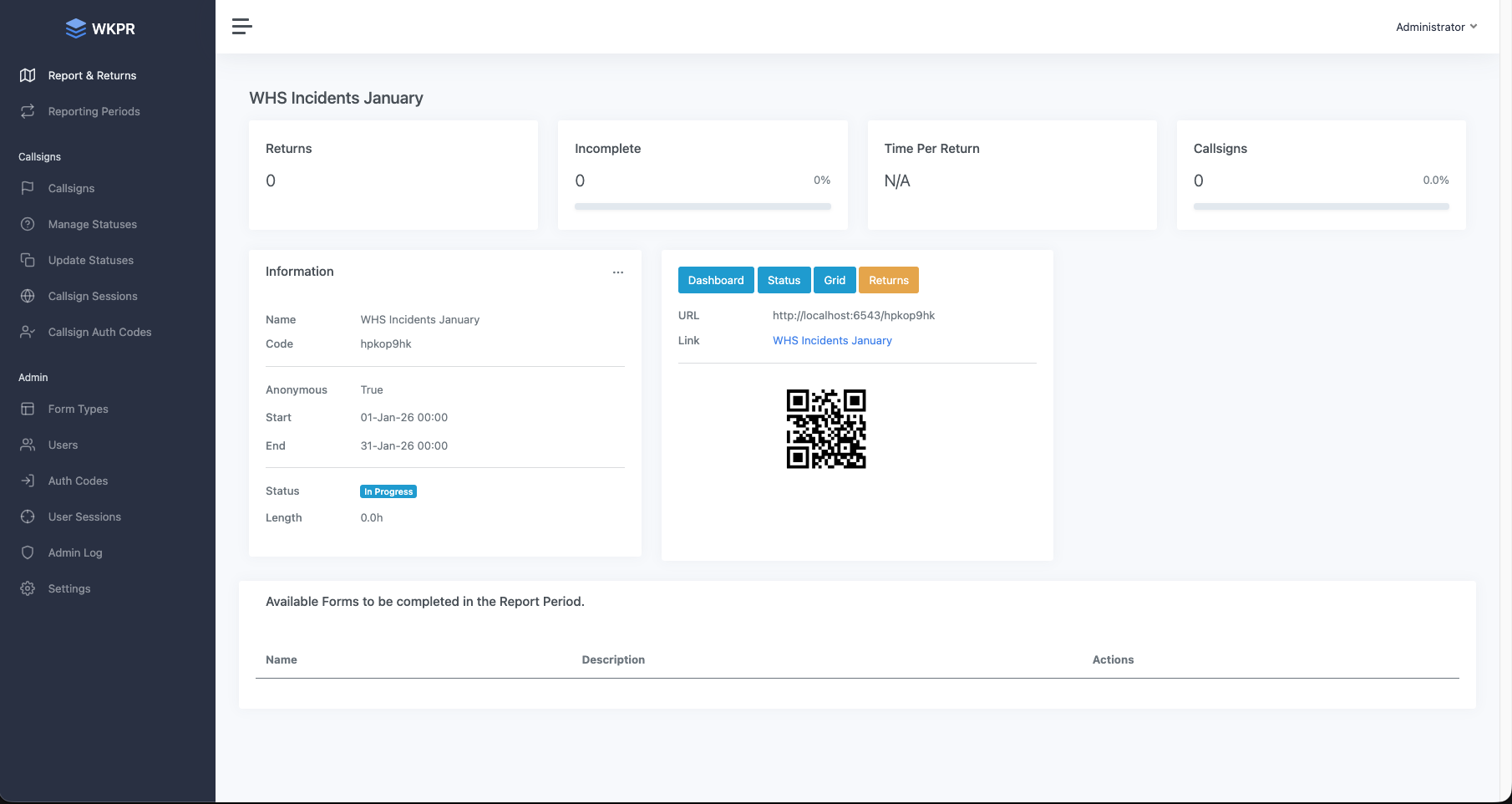The width and height of the screenshot is (1512, 804).
Task: Click the hamburger menu icon to collapse sidebar
Action: [x=241, y=27]
